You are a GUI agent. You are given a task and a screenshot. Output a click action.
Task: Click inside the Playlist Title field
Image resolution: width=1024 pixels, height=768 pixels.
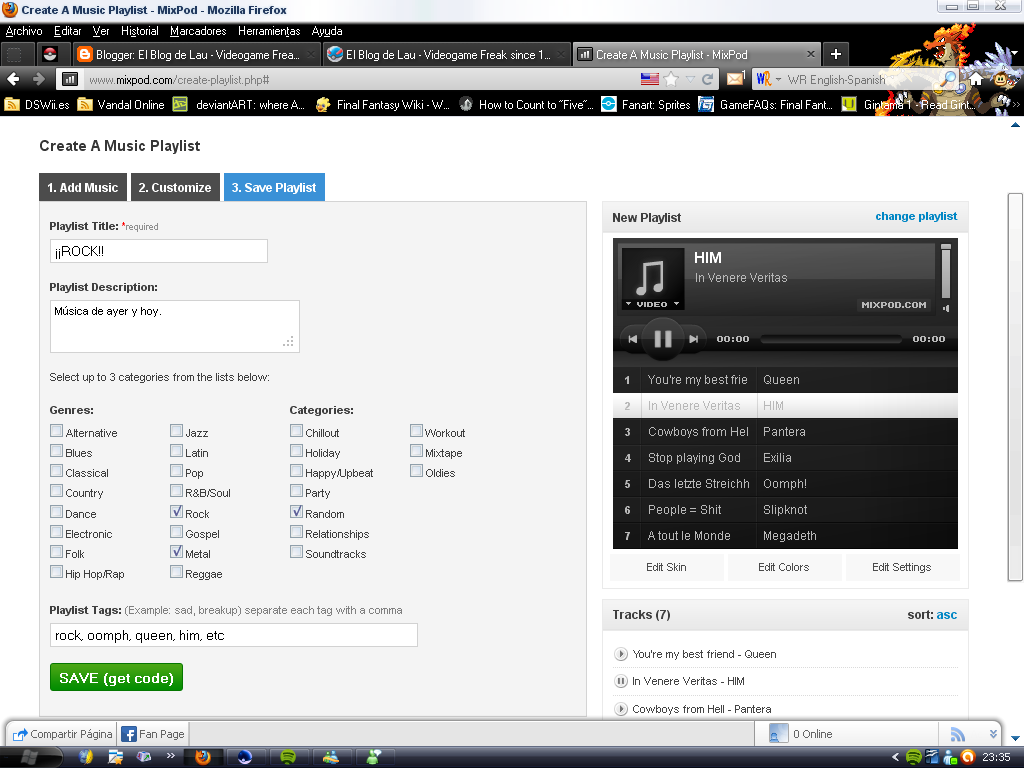158,251
